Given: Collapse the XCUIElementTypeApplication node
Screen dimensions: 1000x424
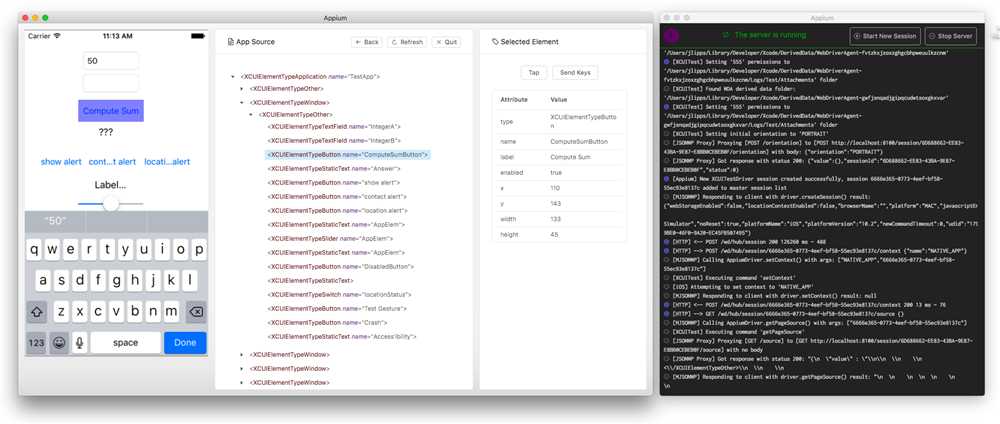Looking at the screenshot, I should coord(232,77).
